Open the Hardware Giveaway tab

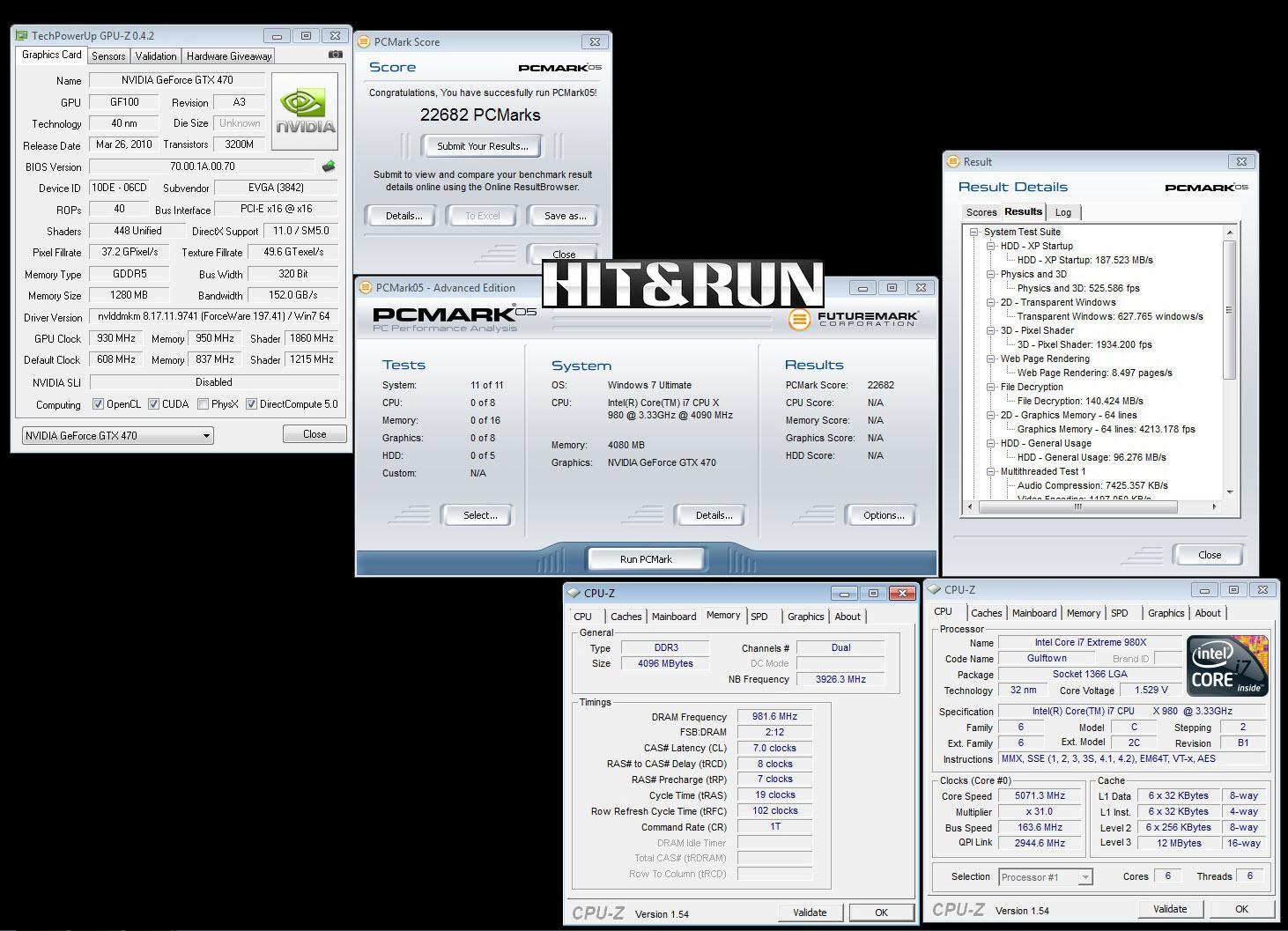tap(229, 55)
